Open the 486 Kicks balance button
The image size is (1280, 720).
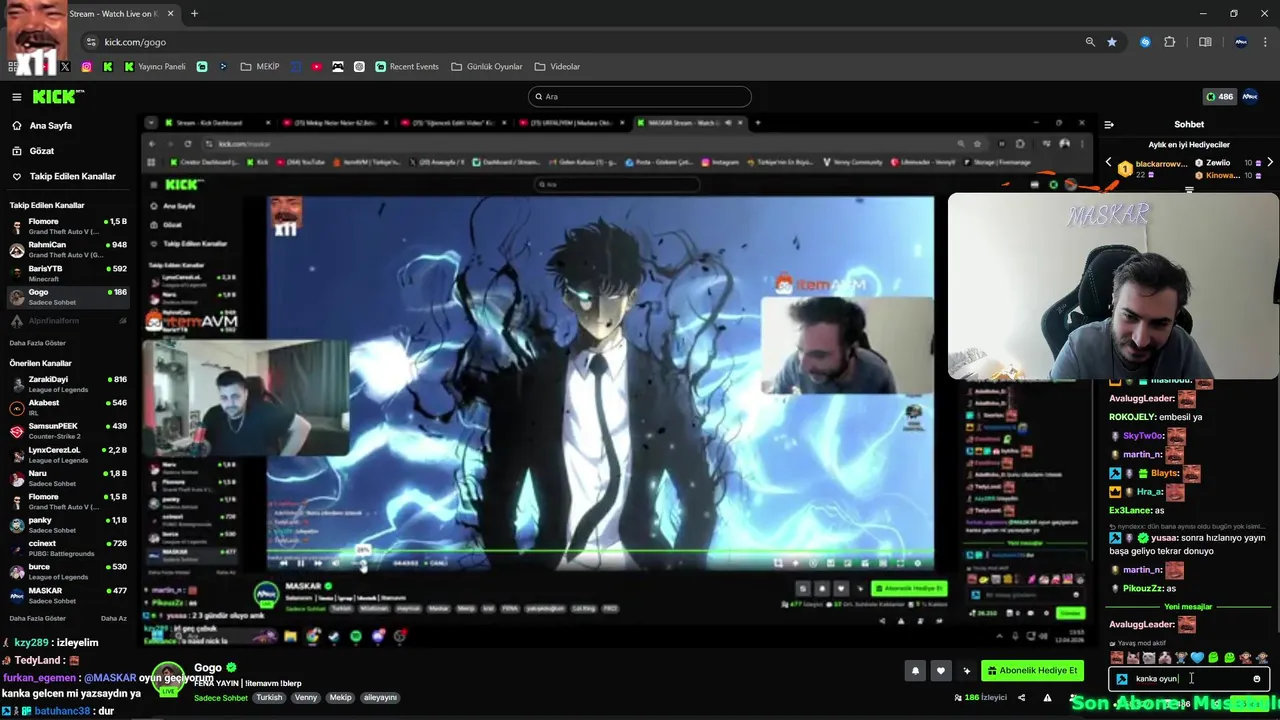point(1219,97)
